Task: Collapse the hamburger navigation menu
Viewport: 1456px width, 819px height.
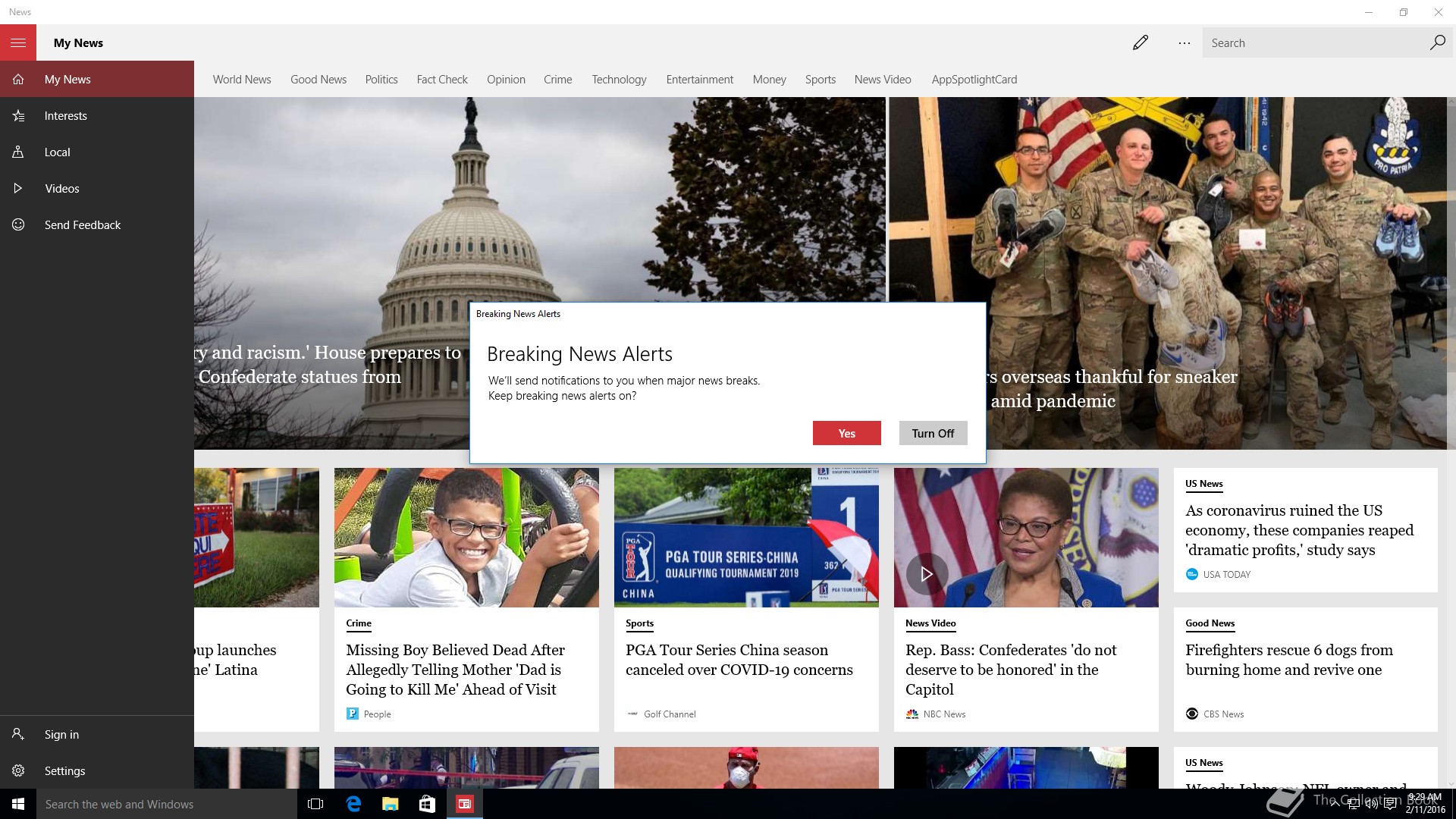Action: click(x=18, y=42)
